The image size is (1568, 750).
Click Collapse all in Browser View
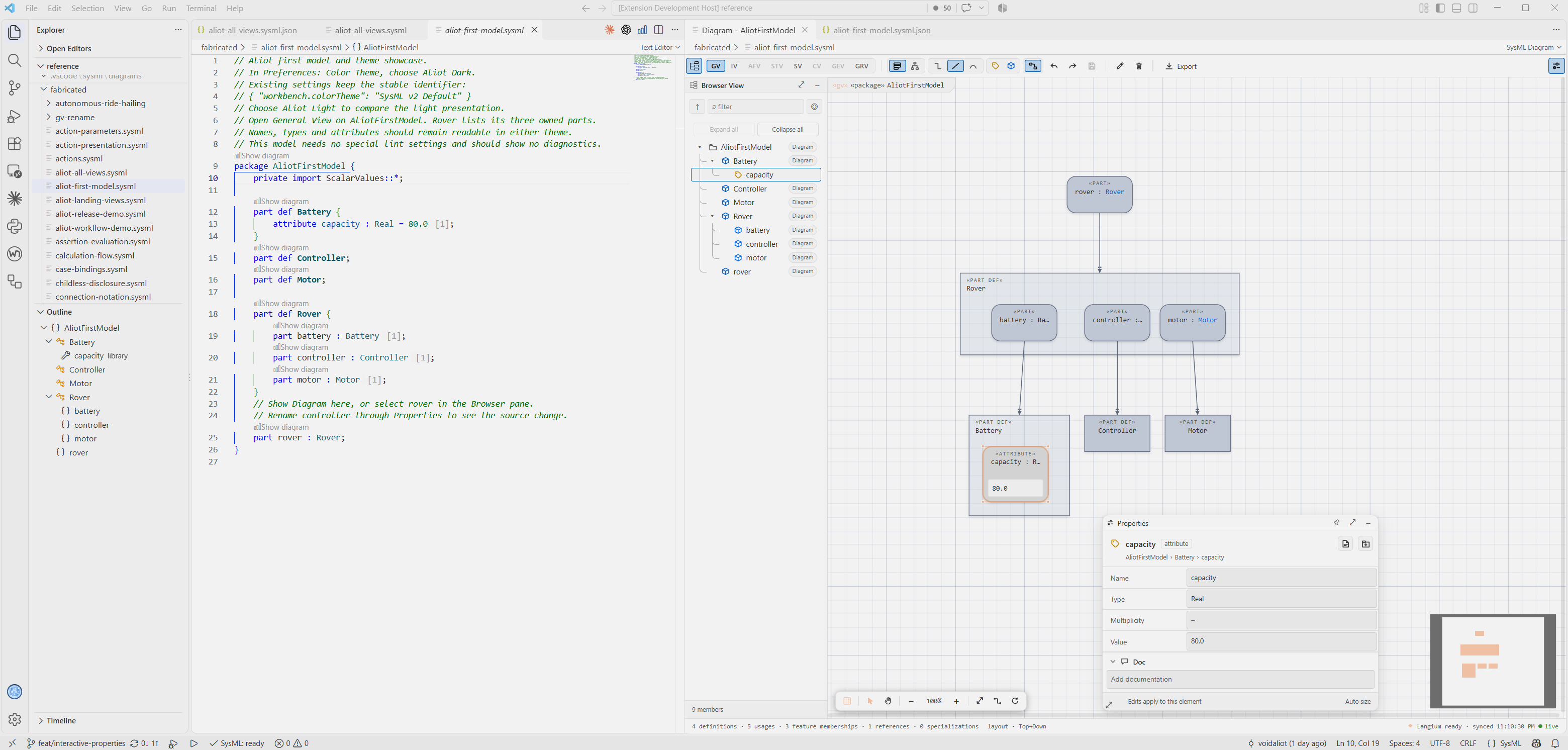click(788, 130)
